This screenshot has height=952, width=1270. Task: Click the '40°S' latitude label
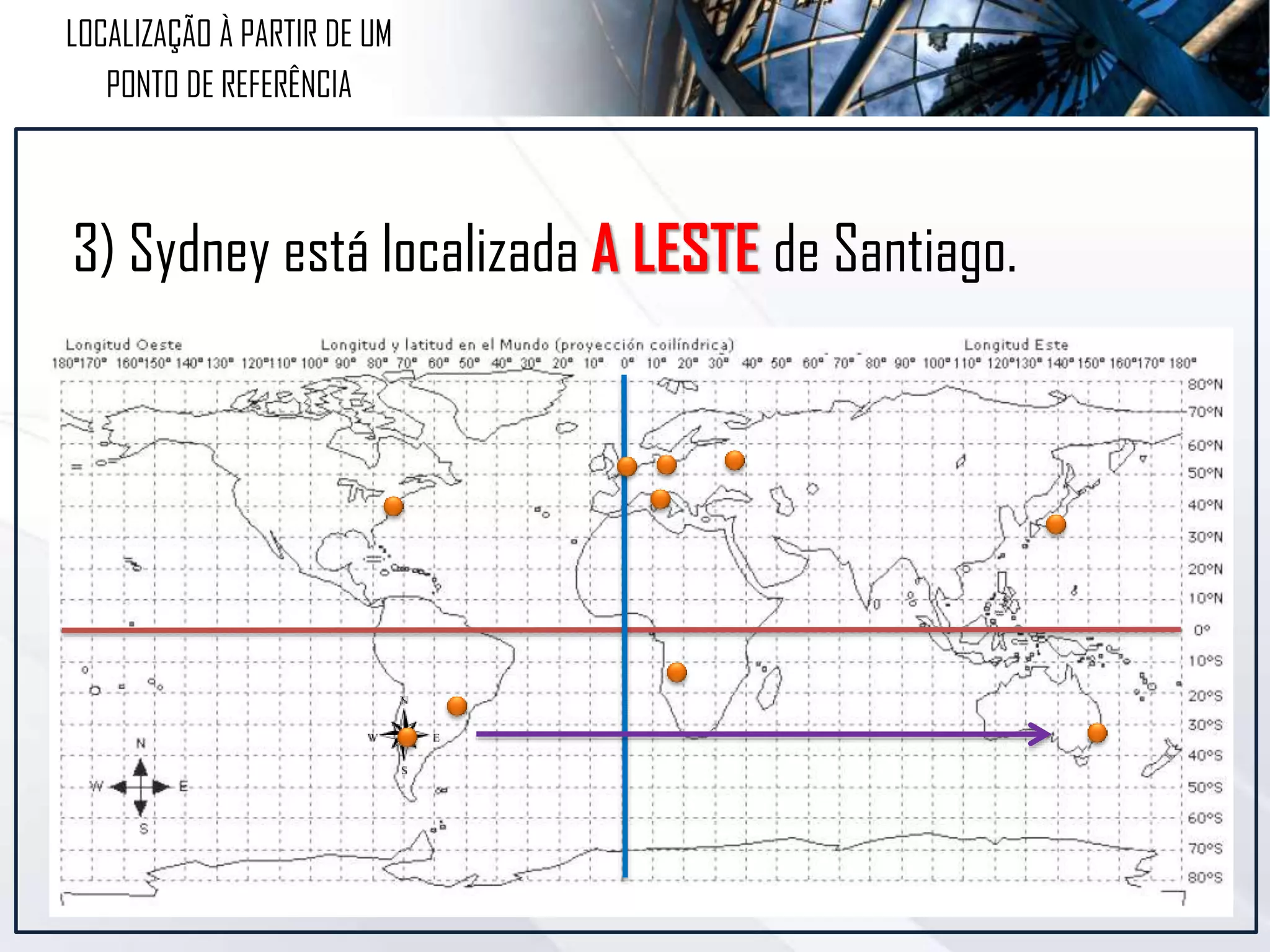[1206, 756]
